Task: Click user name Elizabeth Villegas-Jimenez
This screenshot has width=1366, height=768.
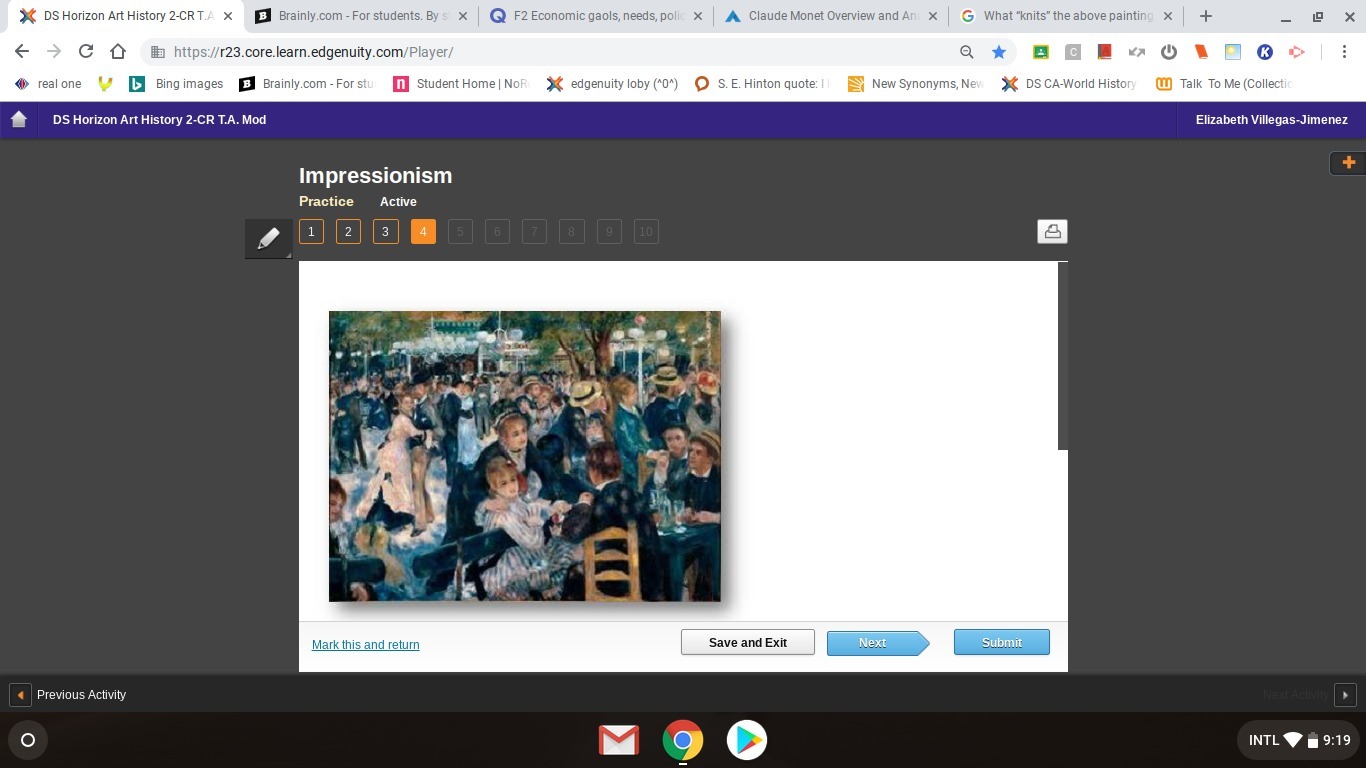Action: tap(1272, 120)
